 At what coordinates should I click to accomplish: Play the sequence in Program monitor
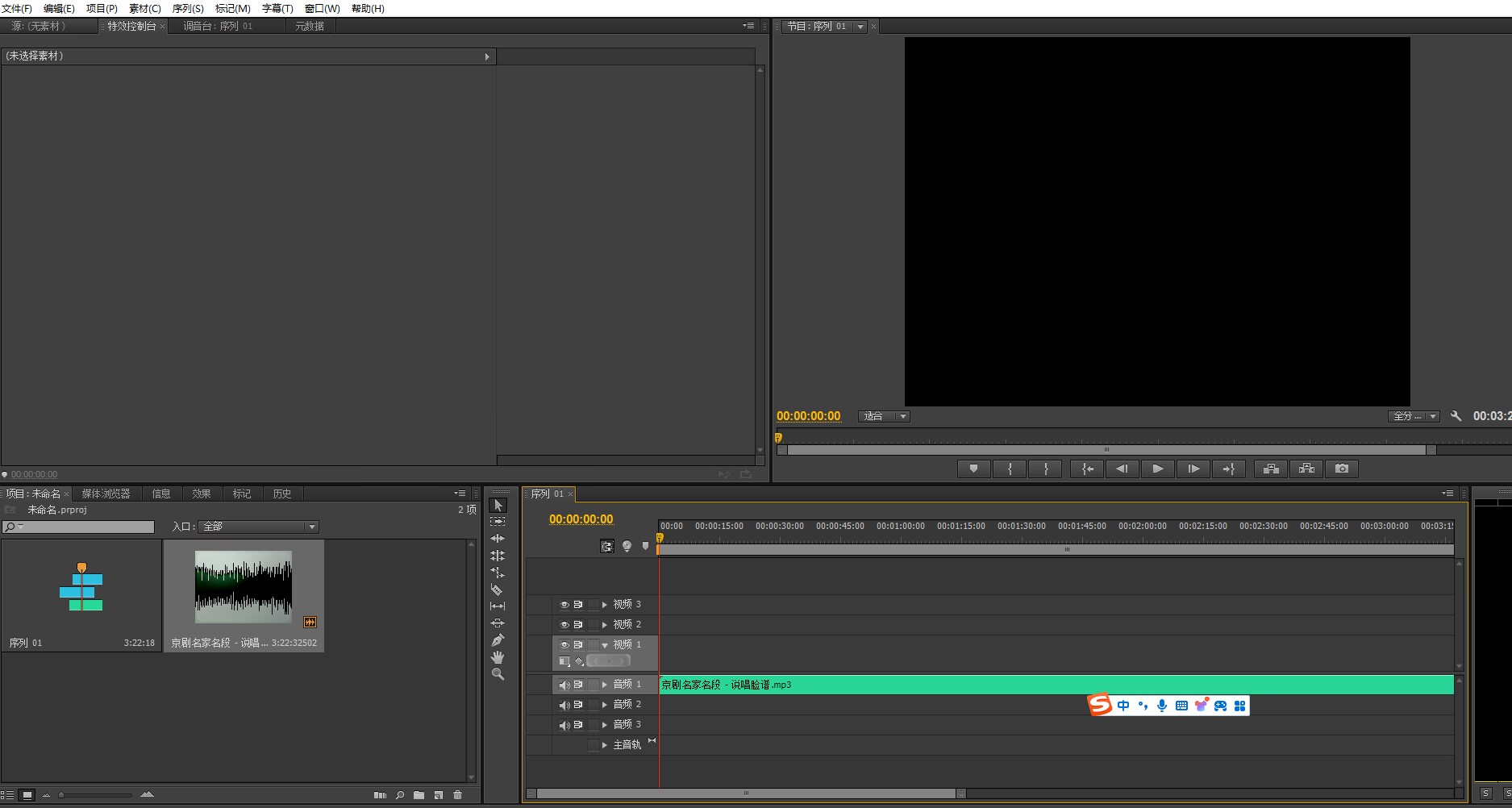coord(1158,469)
